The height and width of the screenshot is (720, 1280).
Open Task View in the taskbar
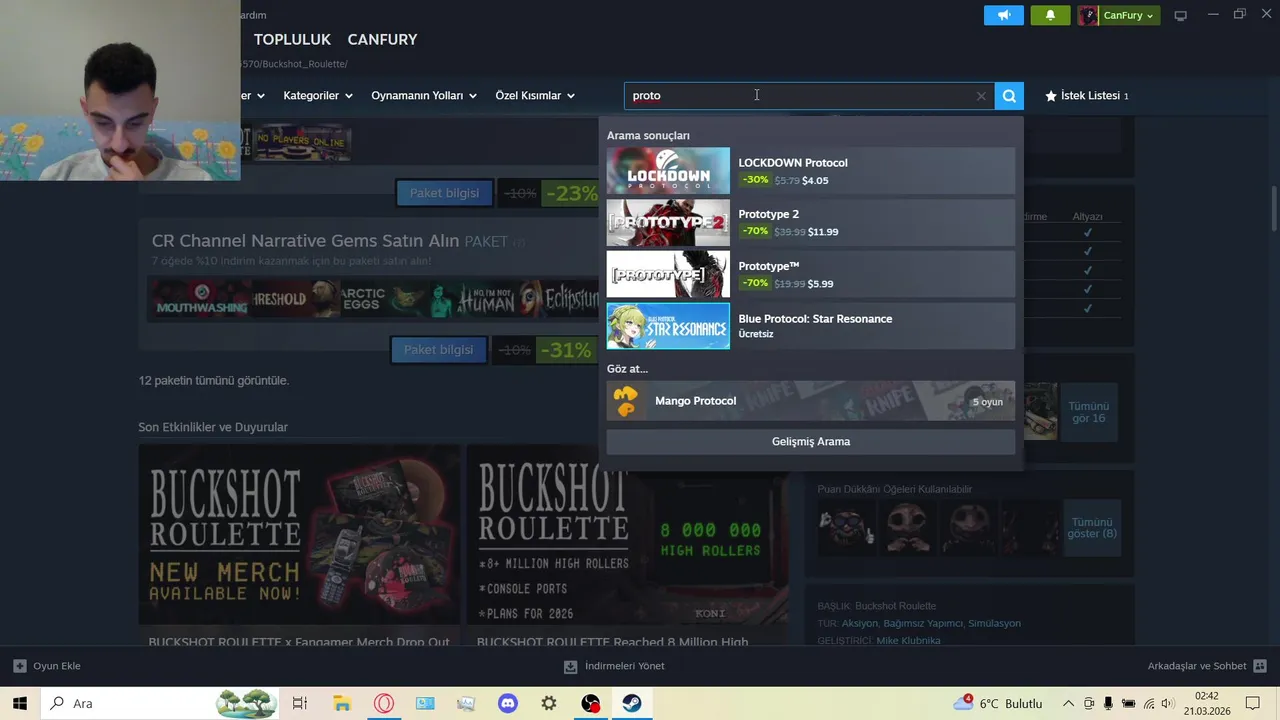(299, 703)
